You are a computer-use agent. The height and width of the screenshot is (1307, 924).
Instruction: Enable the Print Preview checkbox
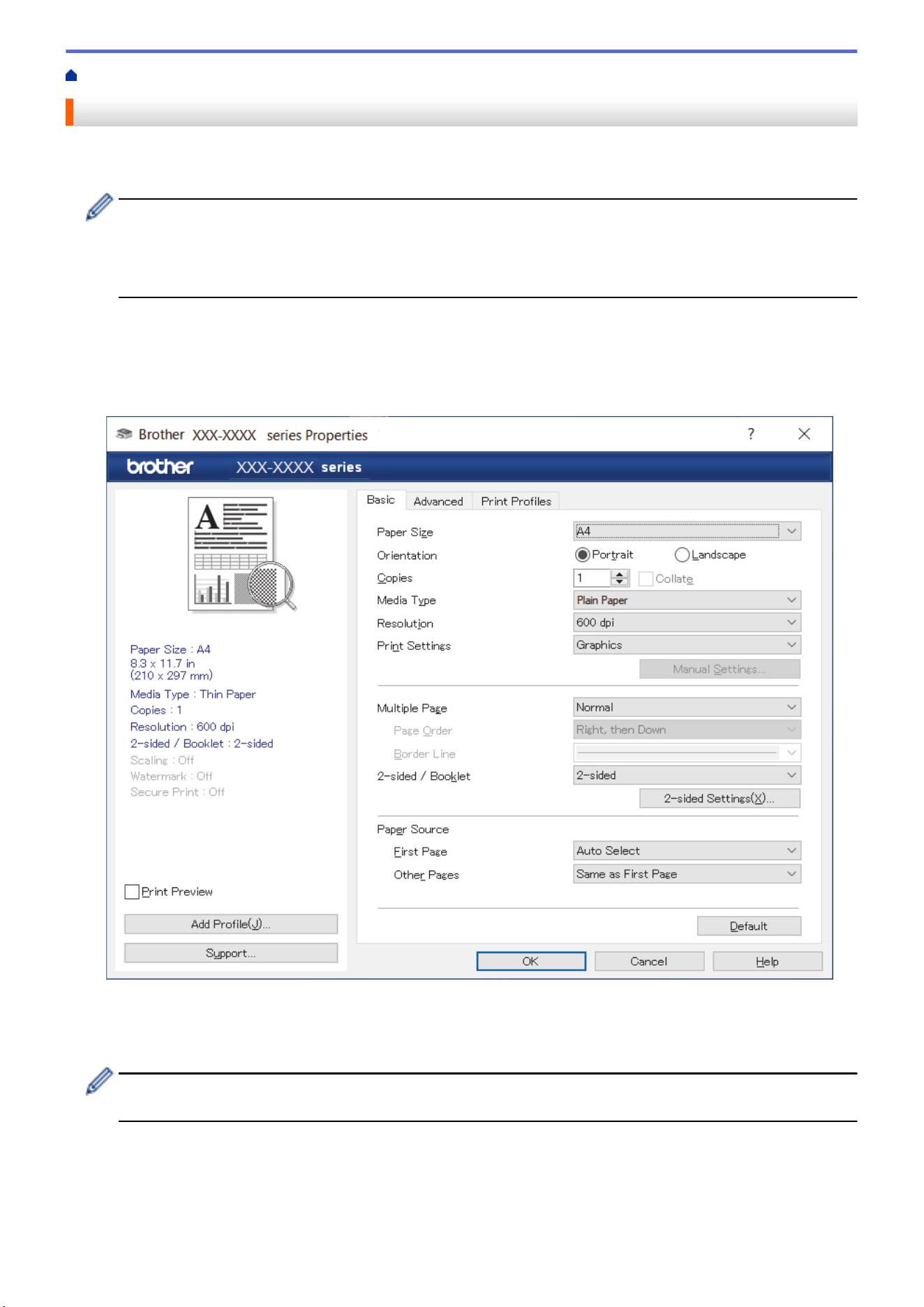132,892
